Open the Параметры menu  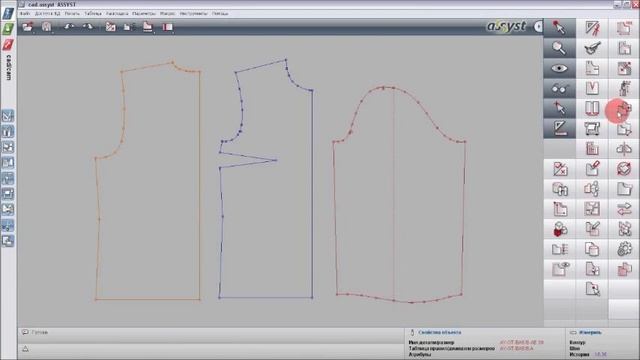coord(144,13)
